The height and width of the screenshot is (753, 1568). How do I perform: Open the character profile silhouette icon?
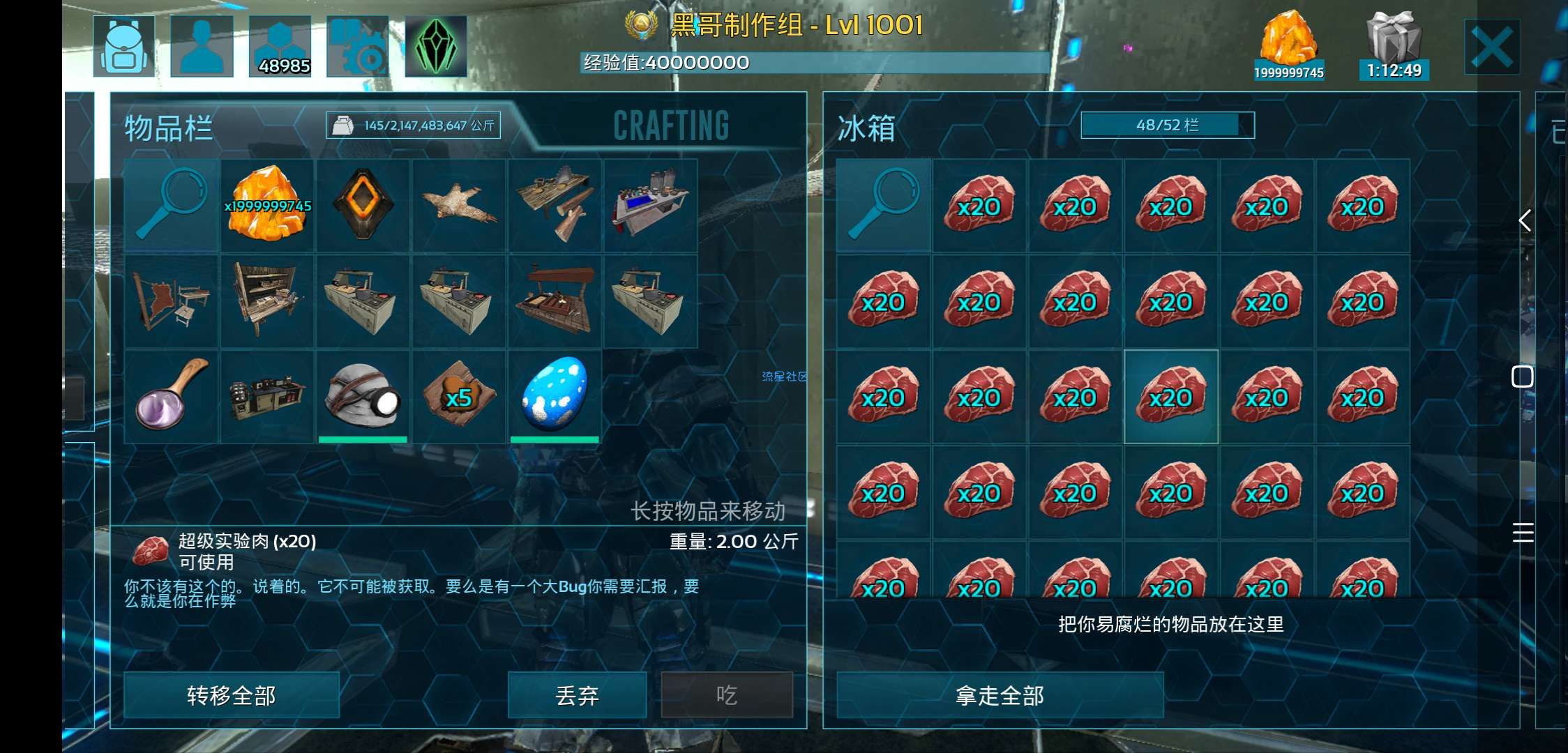[202, 46]
